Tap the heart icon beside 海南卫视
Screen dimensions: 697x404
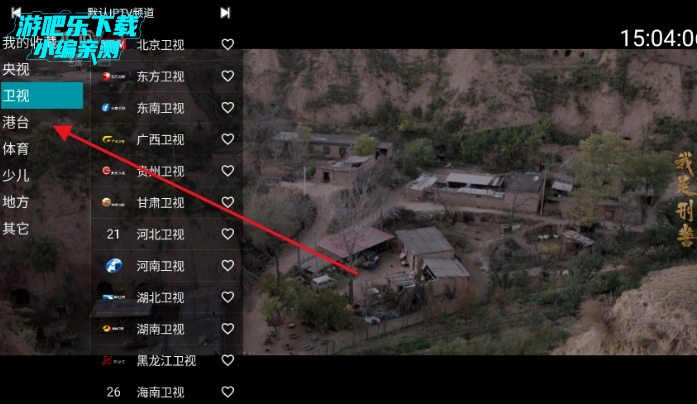point(228,392)
